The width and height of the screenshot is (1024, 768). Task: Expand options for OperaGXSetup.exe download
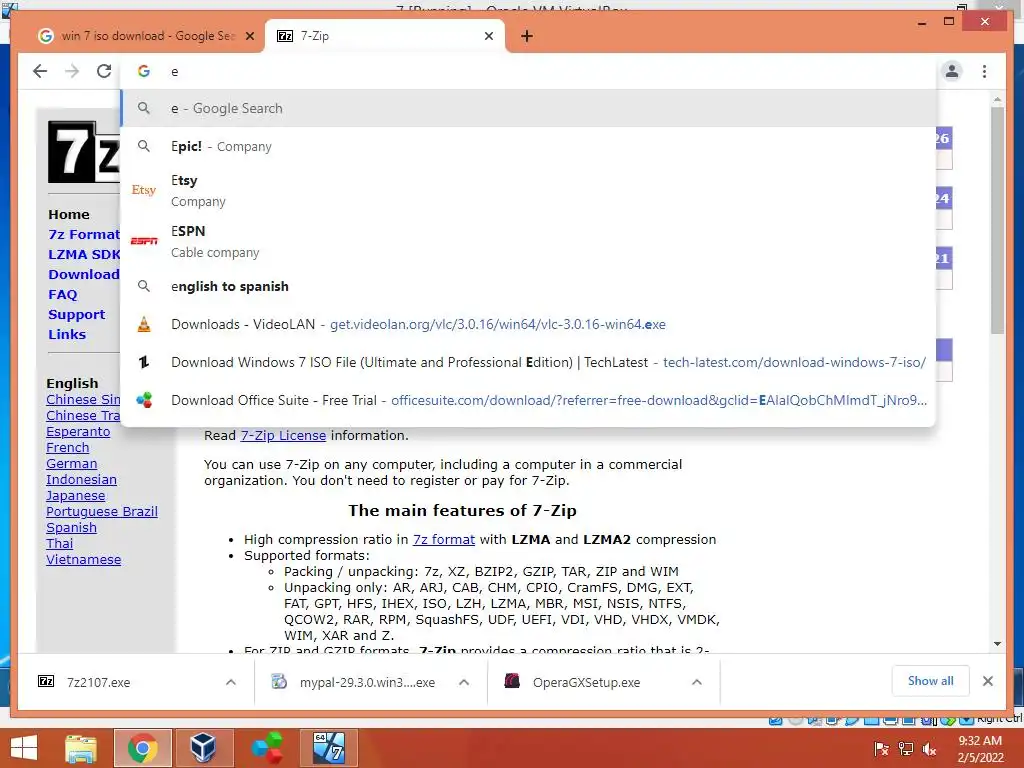pos(697,682)
